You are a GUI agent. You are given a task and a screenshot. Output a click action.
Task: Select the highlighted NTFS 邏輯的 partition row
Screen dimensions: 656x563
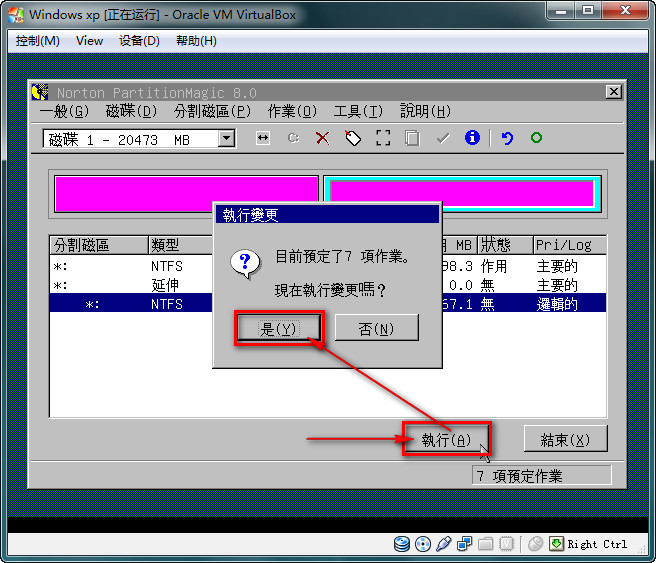328,304
